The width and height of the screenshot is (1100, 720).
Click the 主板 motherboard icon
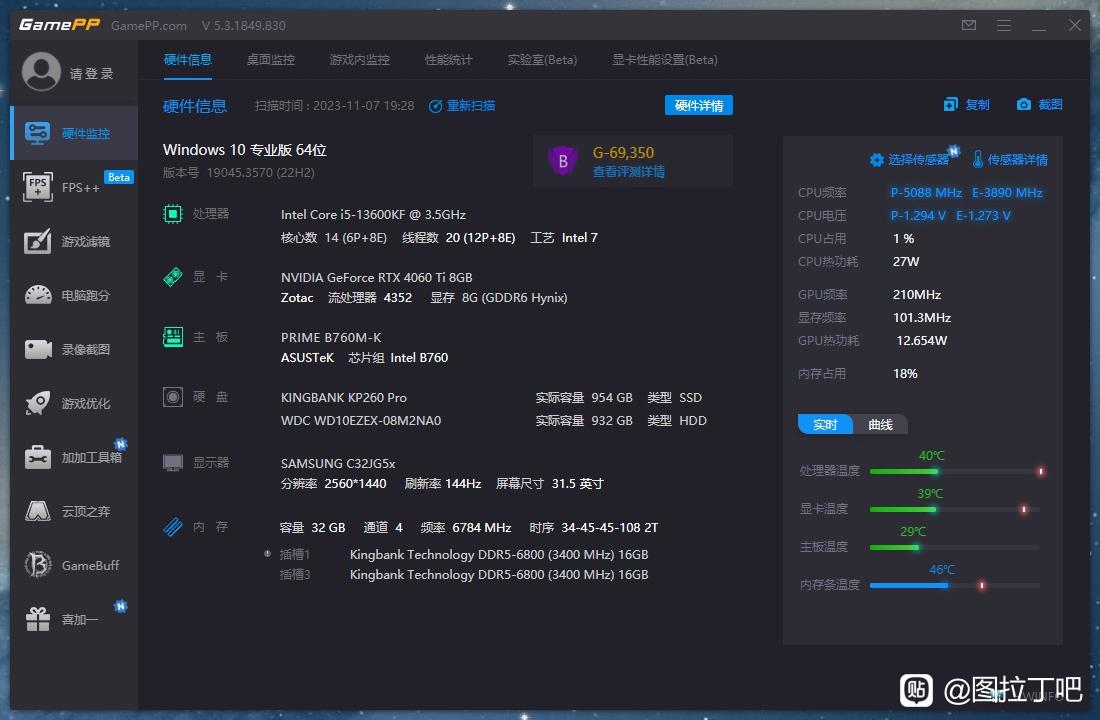(x=173, y=337)
